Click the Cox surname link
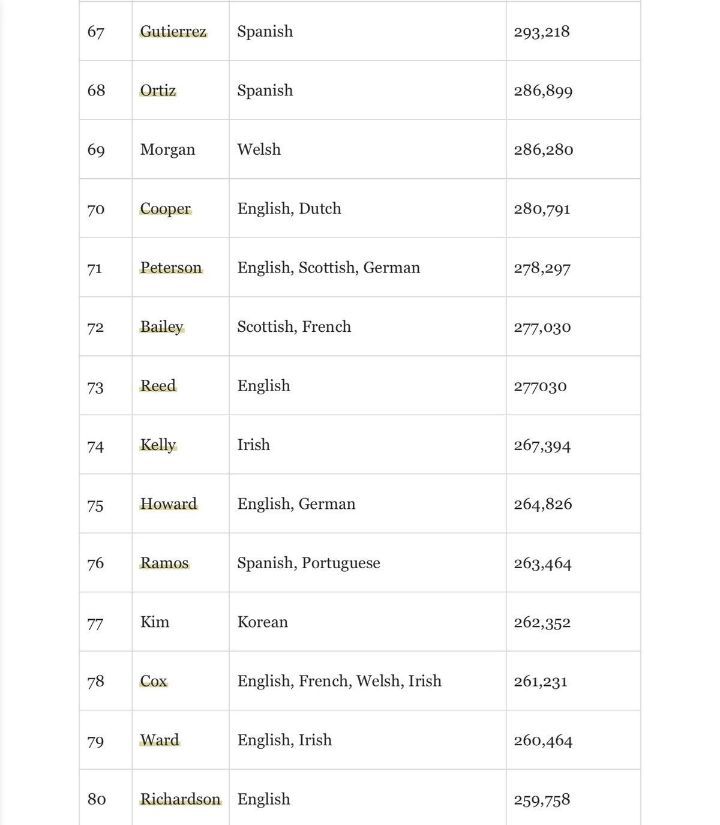The width and height of the screenshot is (720, 825). pyautogui.click(x=153, y=681)
